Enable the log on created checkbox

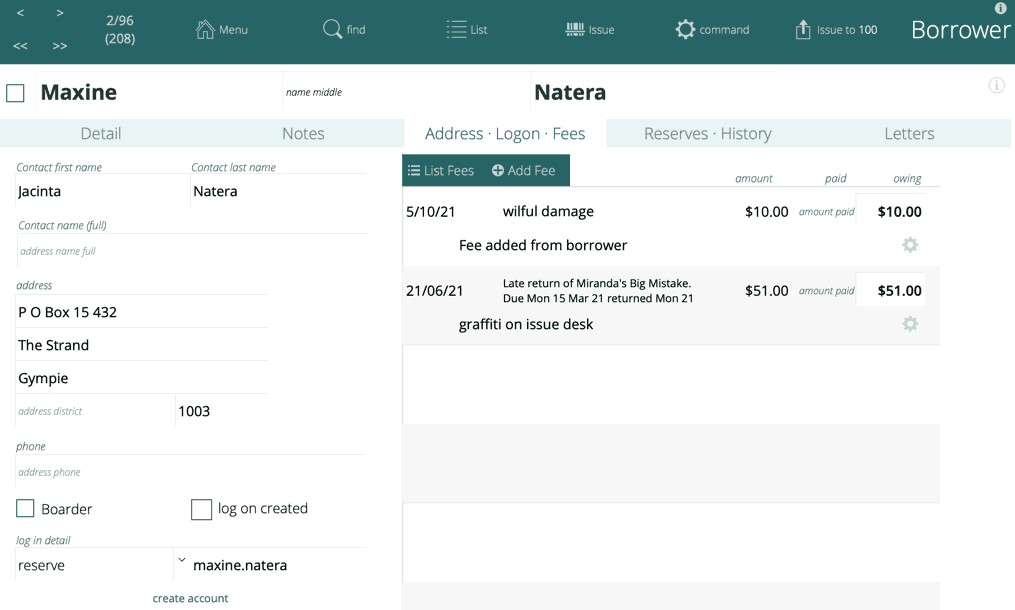pos(201,509)
